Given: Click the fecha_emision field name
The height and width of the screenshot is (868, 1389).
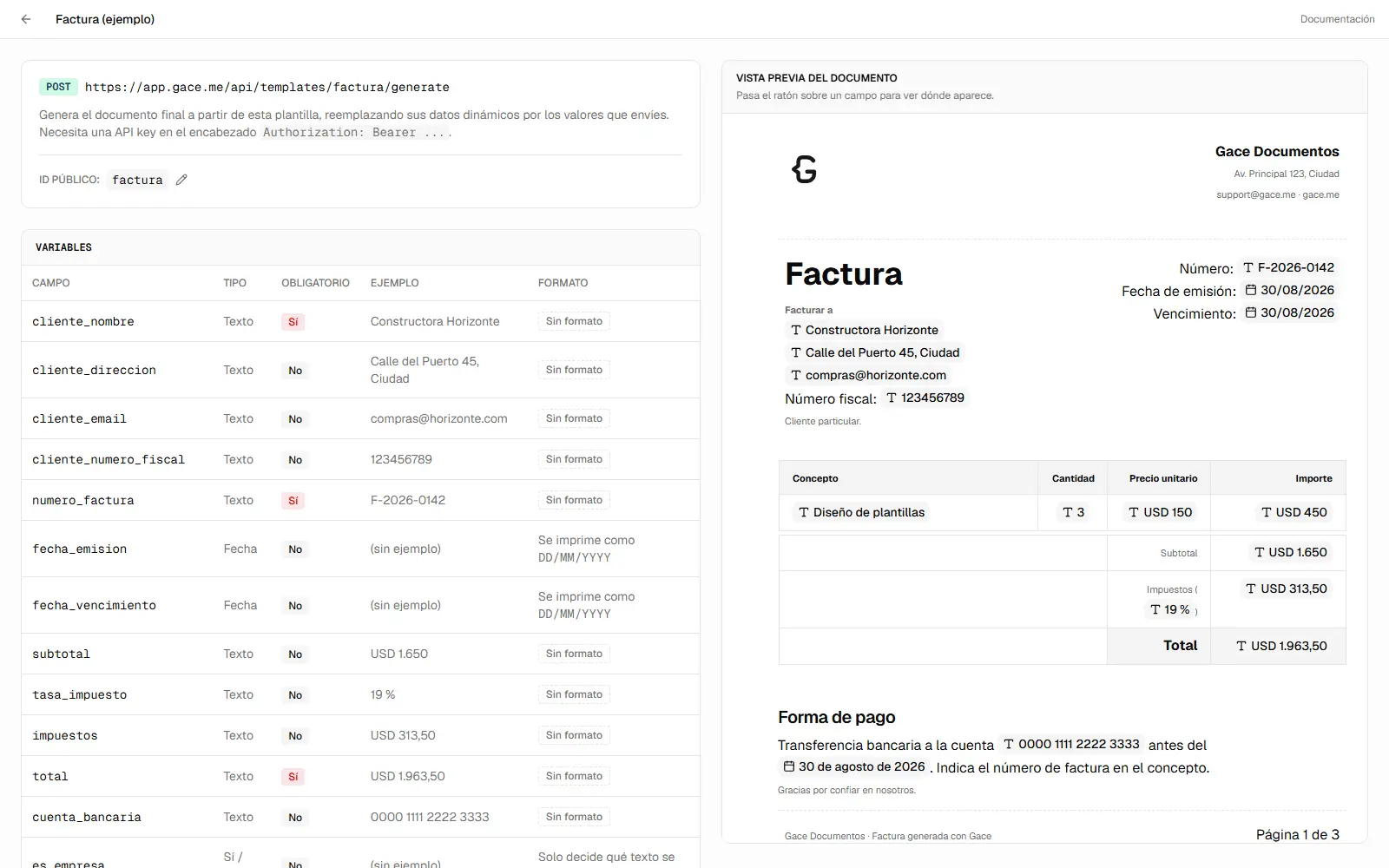Looking at the screenshot, I should coord(80,549).
